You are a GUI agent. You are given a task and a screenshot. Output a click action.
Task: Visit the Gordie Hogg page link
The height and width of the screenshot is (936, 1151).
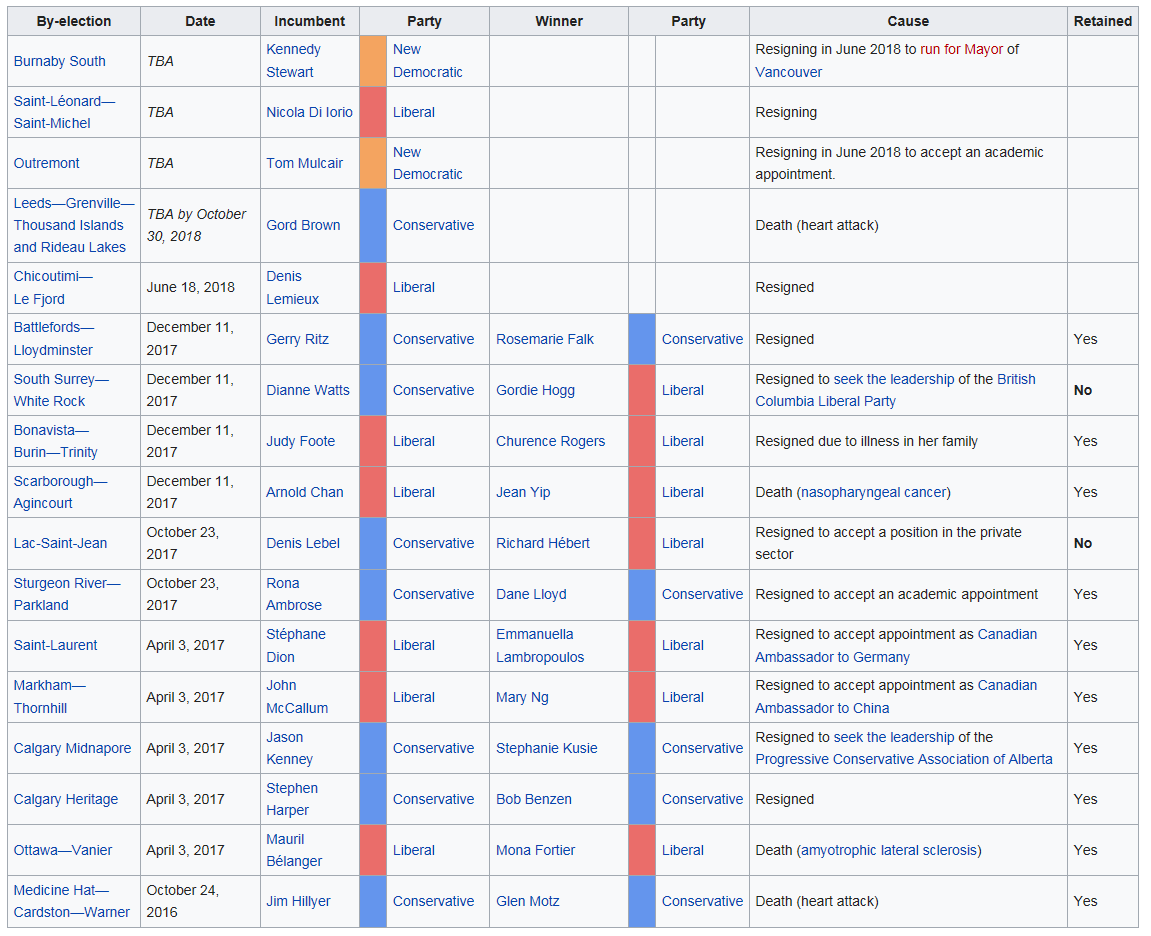coord(535,390)
